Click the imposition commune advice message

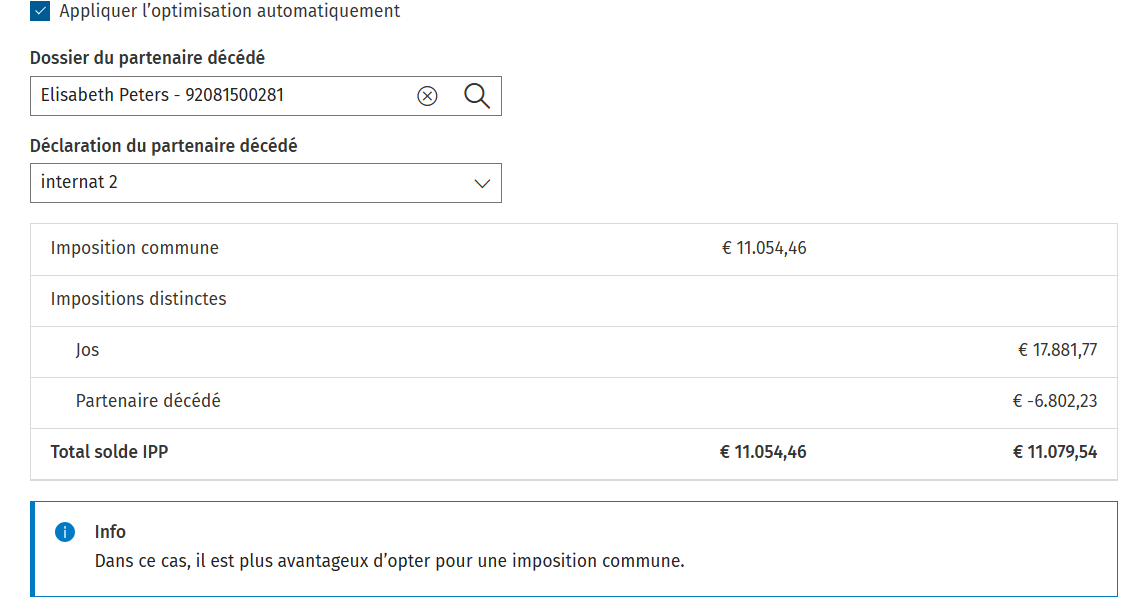tap(389, 561)
